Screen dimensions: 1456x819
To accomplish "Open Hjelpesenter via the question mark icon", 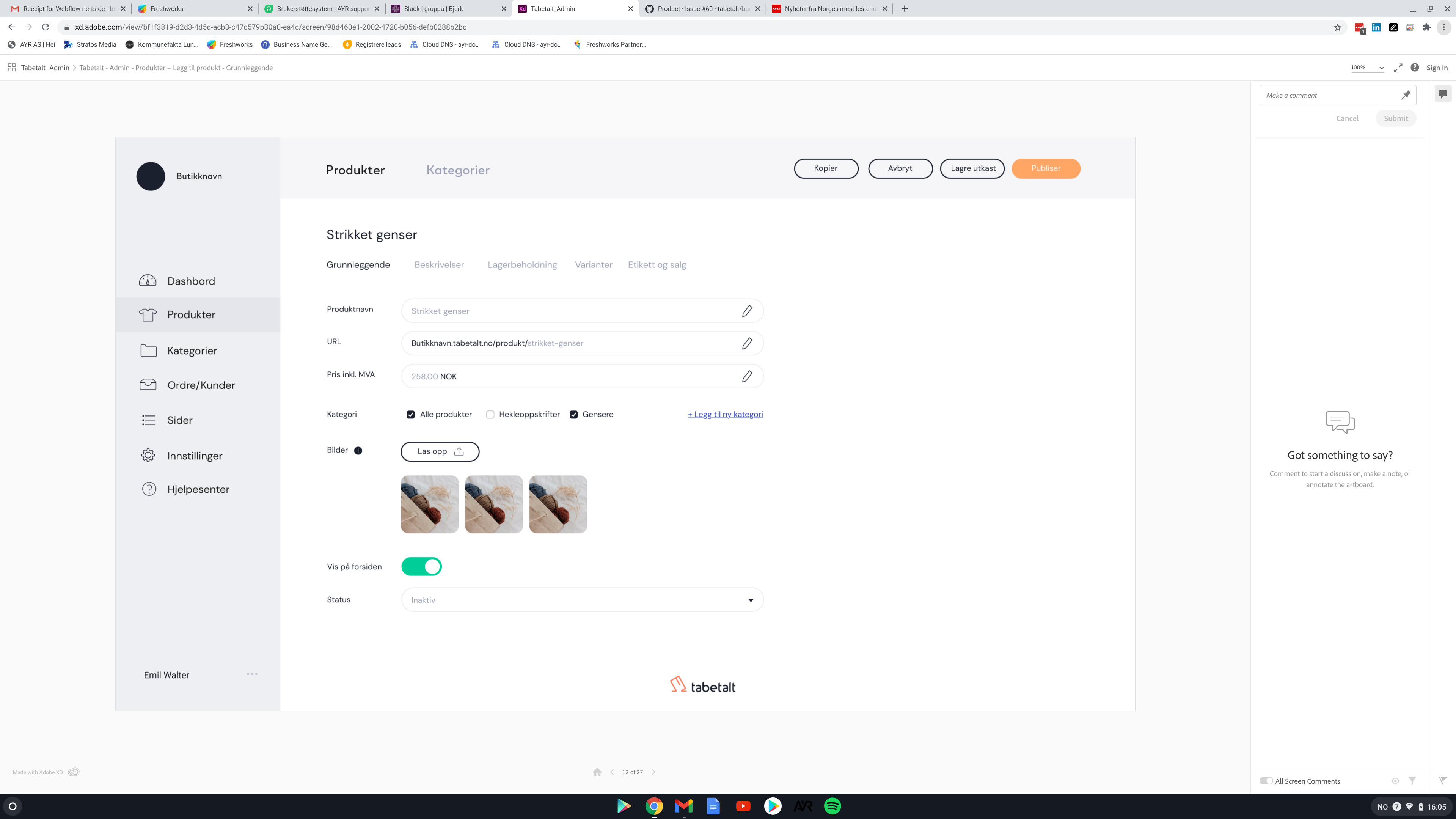I will 148,489.
